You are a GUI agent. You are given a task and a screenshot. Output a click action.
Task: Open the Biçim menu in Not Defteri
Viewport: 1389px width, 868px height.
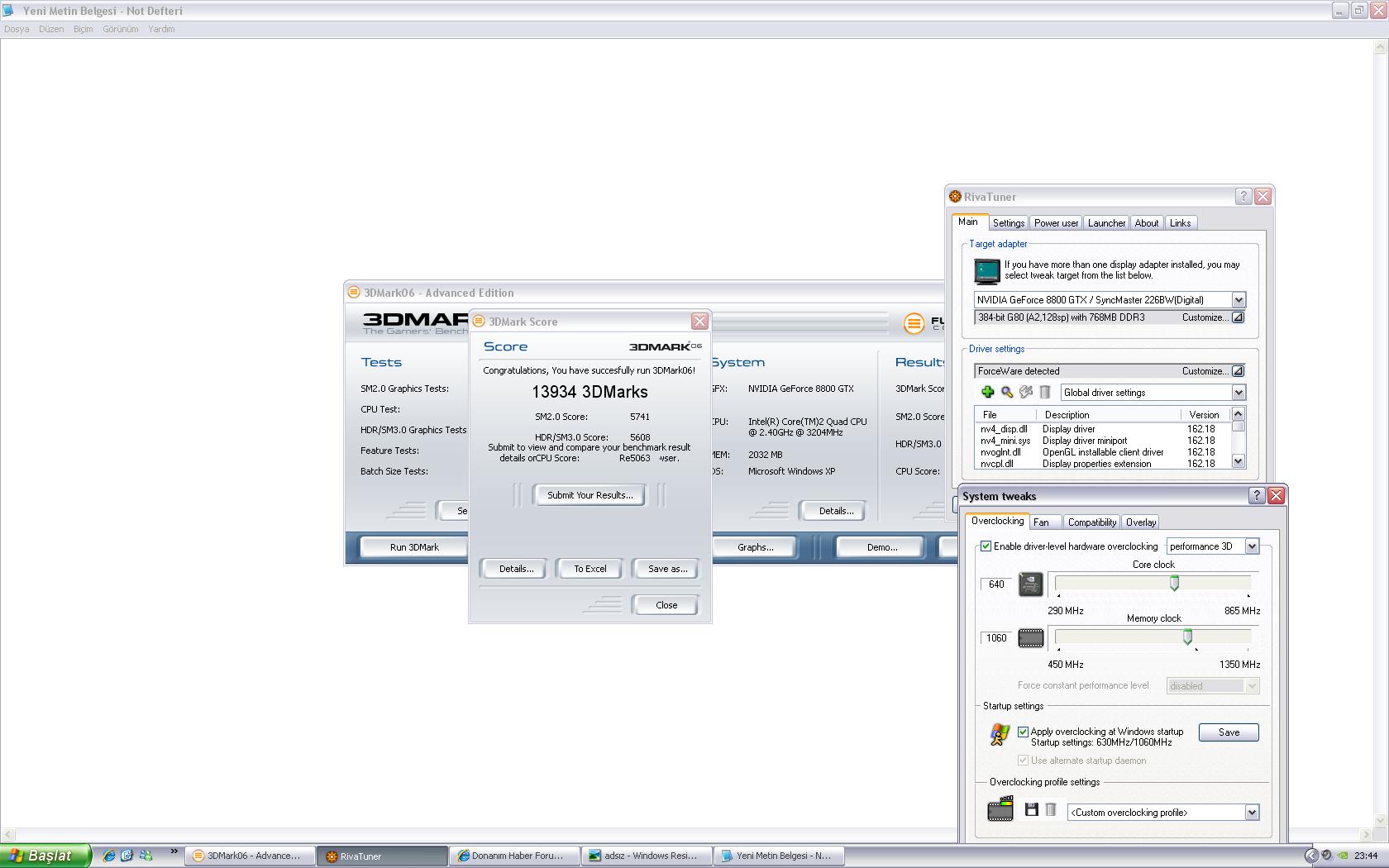pos(84,29)
